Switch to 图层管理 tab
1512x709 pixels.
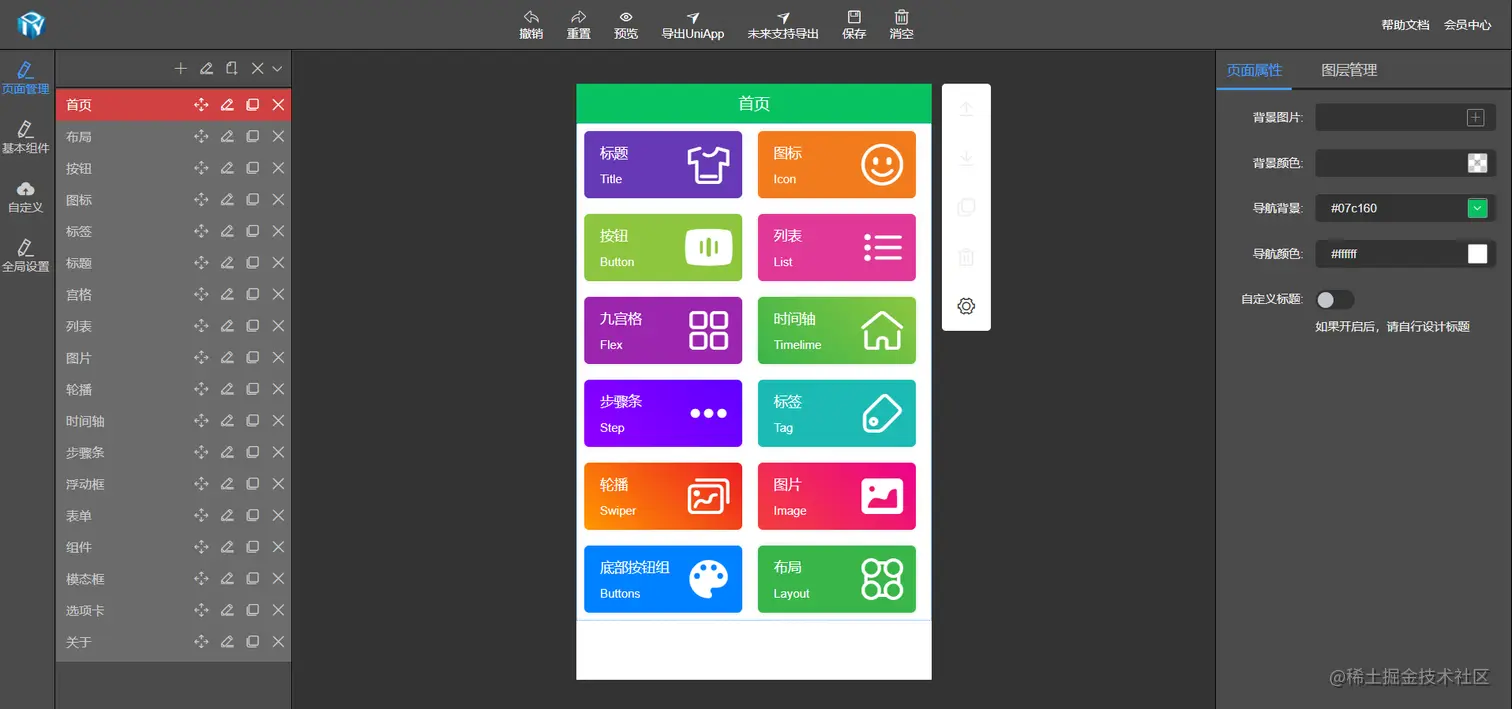(1349, 70)
